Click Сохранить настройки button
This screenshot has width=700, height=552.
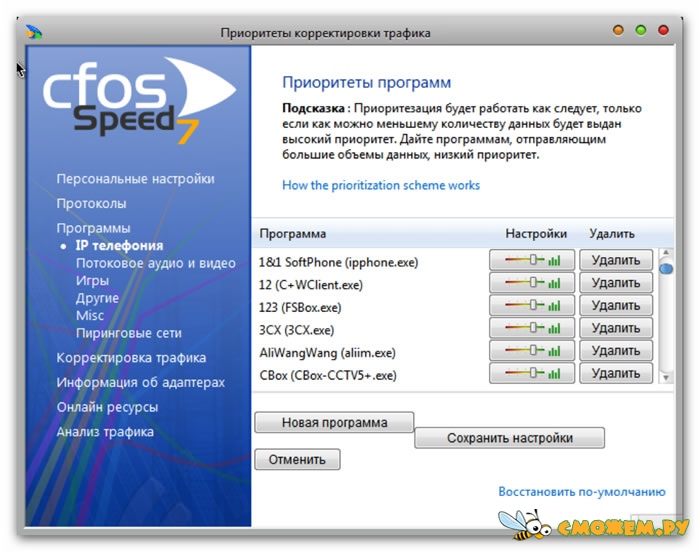[510, 438]
